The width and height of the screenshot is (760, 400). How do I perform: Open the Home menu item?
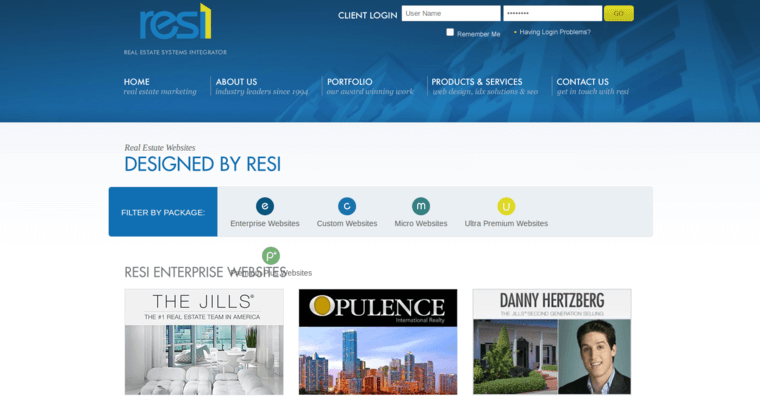(137, 82)
